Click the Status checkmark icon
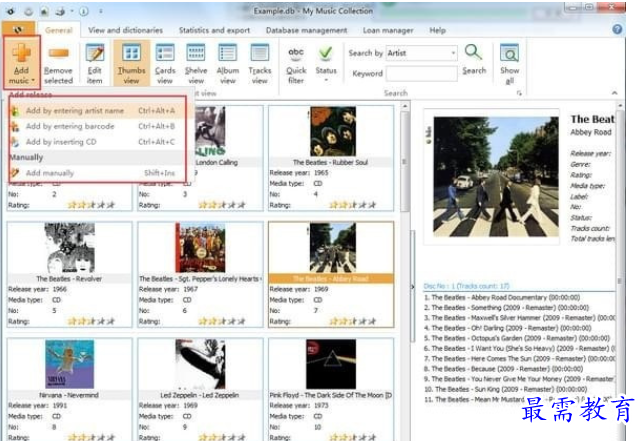 326,53
